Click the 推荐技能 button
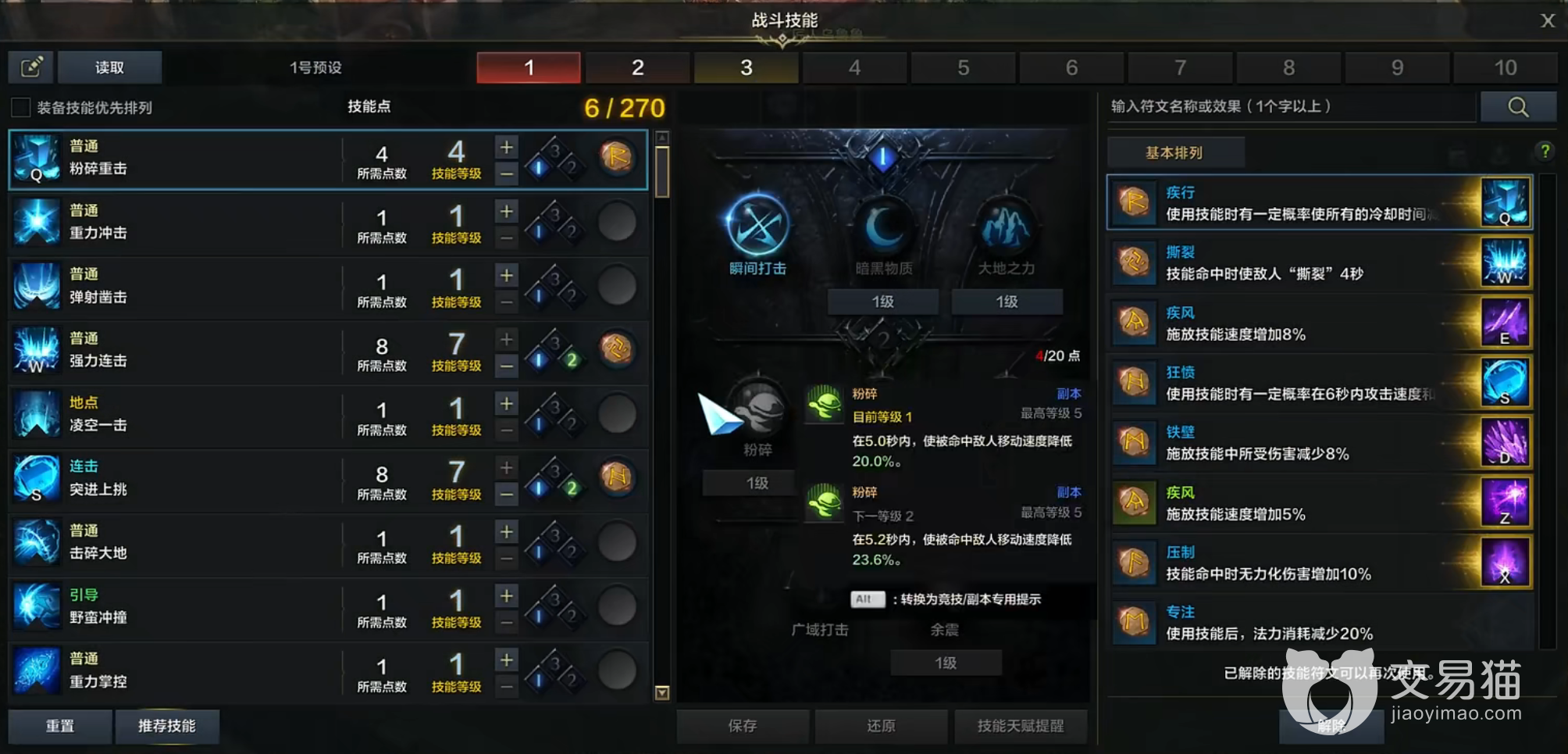This screenshot has height=754, width=1568. coord(167,726)
